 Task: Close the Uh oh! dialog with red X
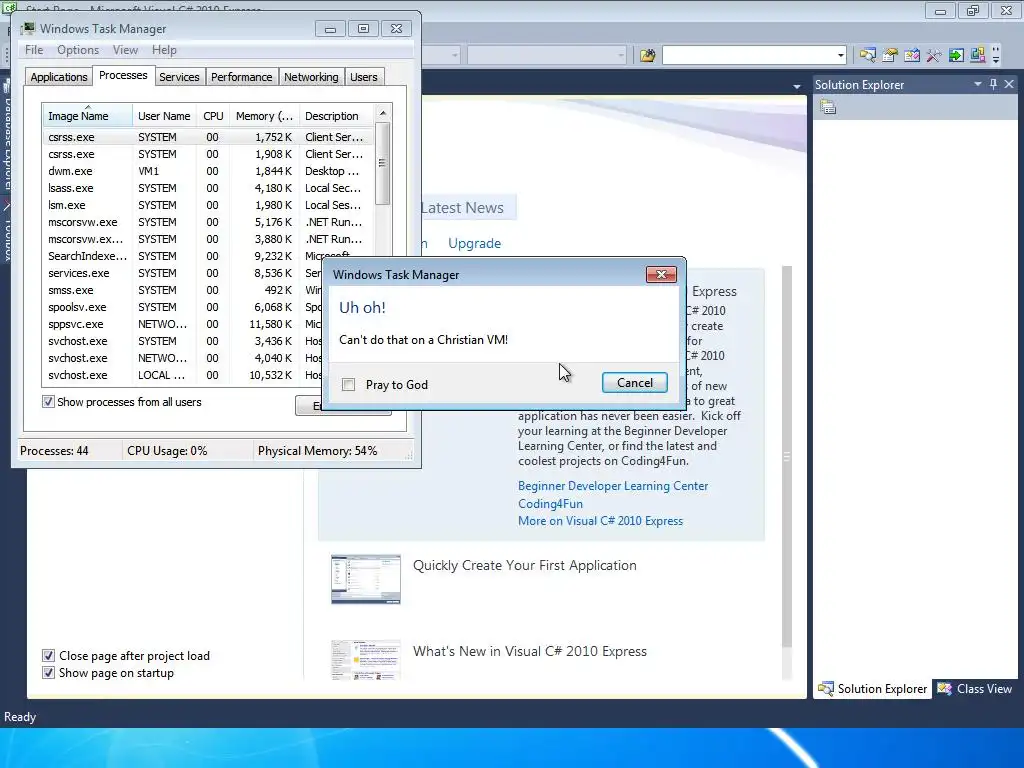661,274
